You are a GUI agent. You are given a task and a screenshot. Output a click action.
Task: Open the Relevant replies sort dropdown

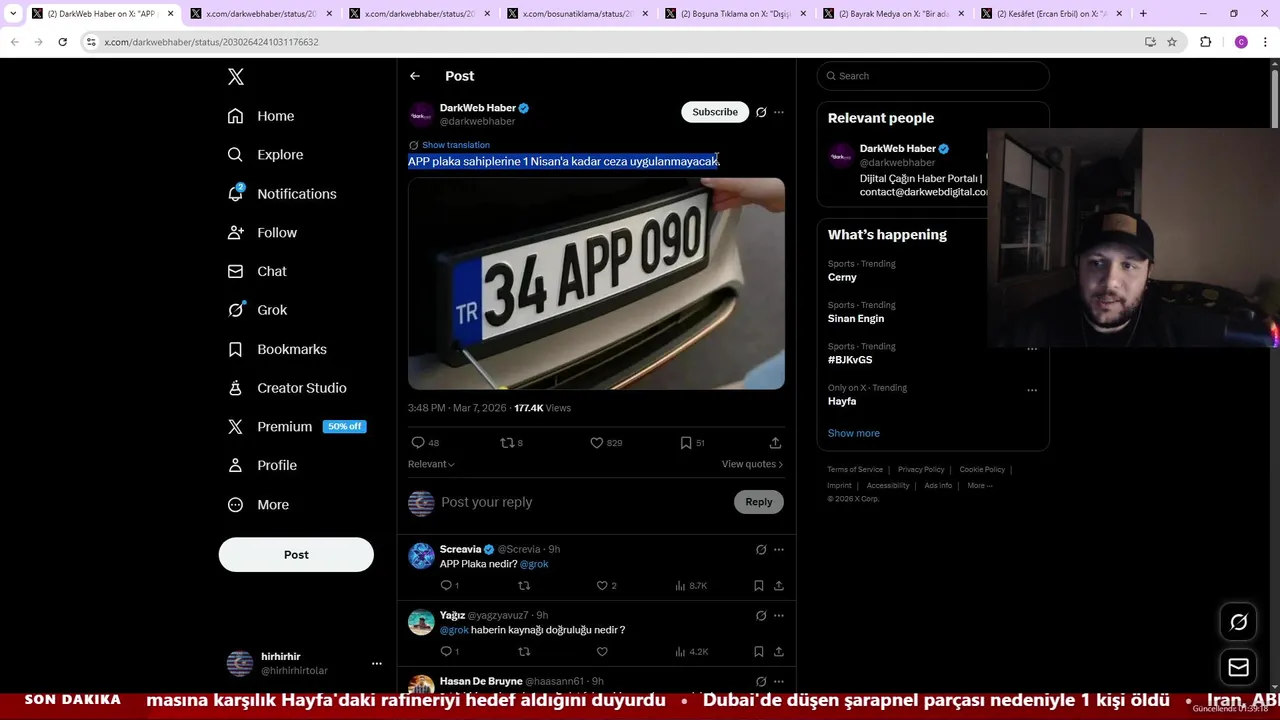[x=431, y=464]
